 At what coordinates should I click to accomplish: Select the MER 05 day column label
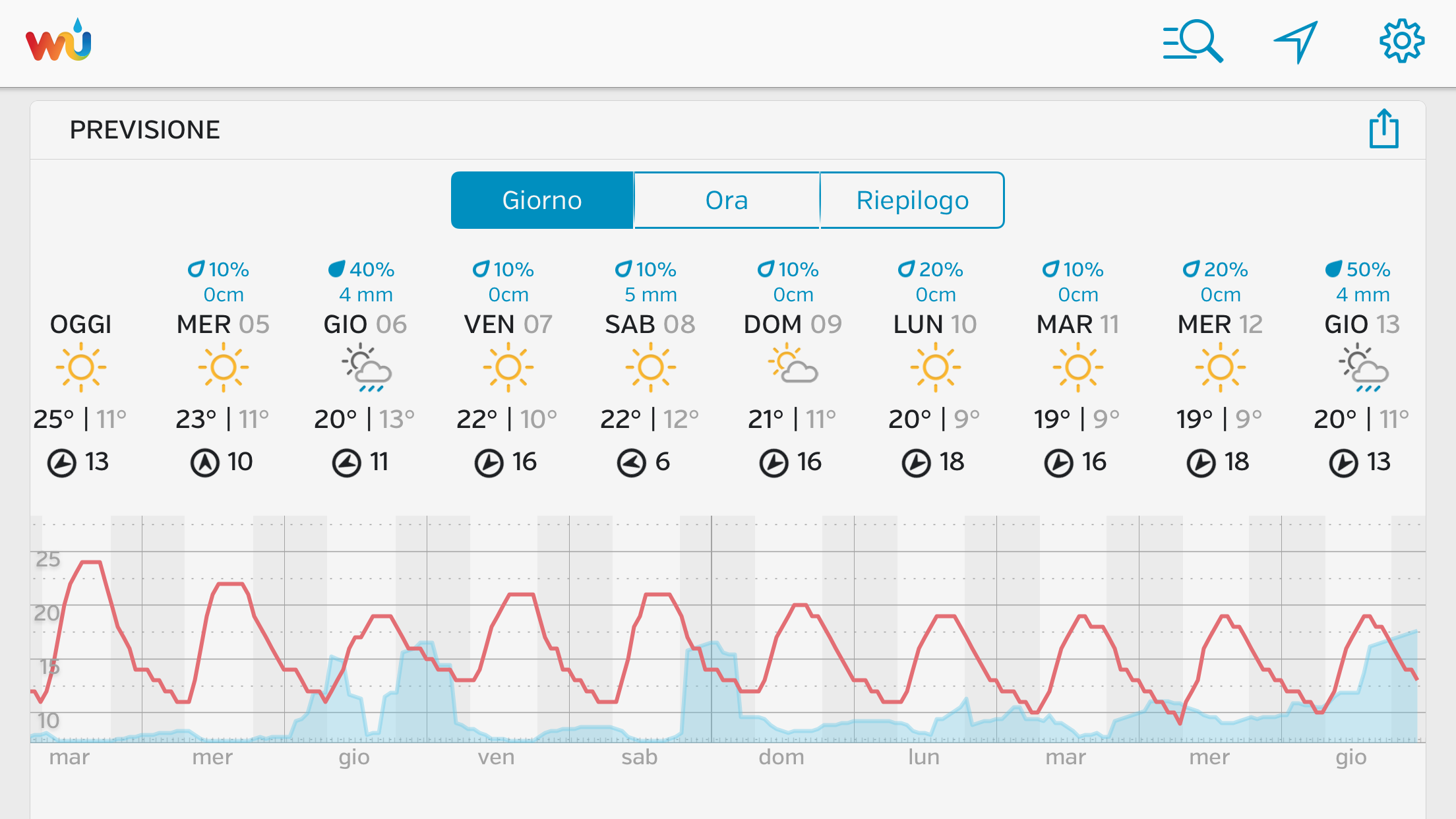pos(223,324)
